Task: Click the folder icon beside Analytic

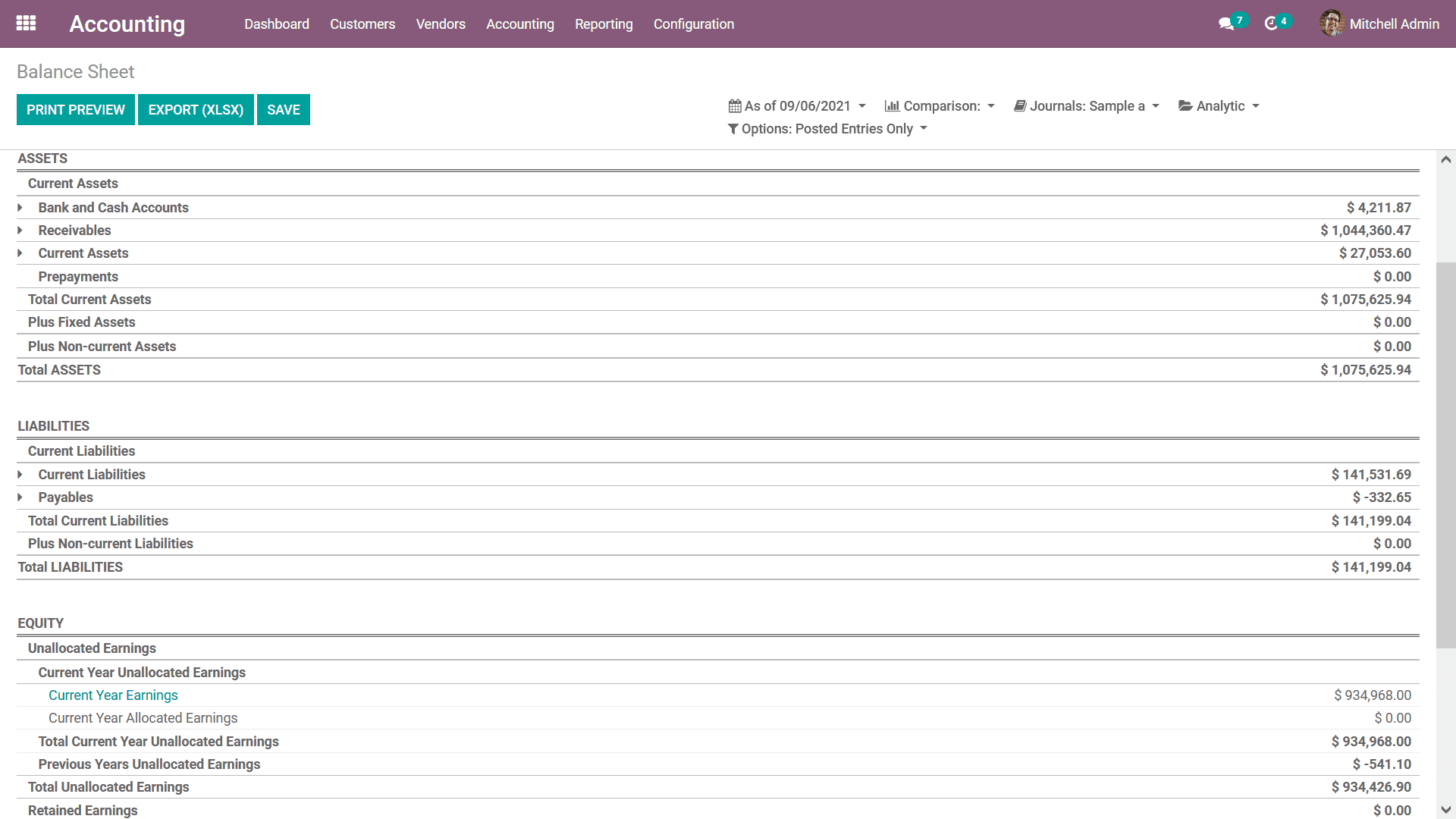Action: click(1185, 106)
